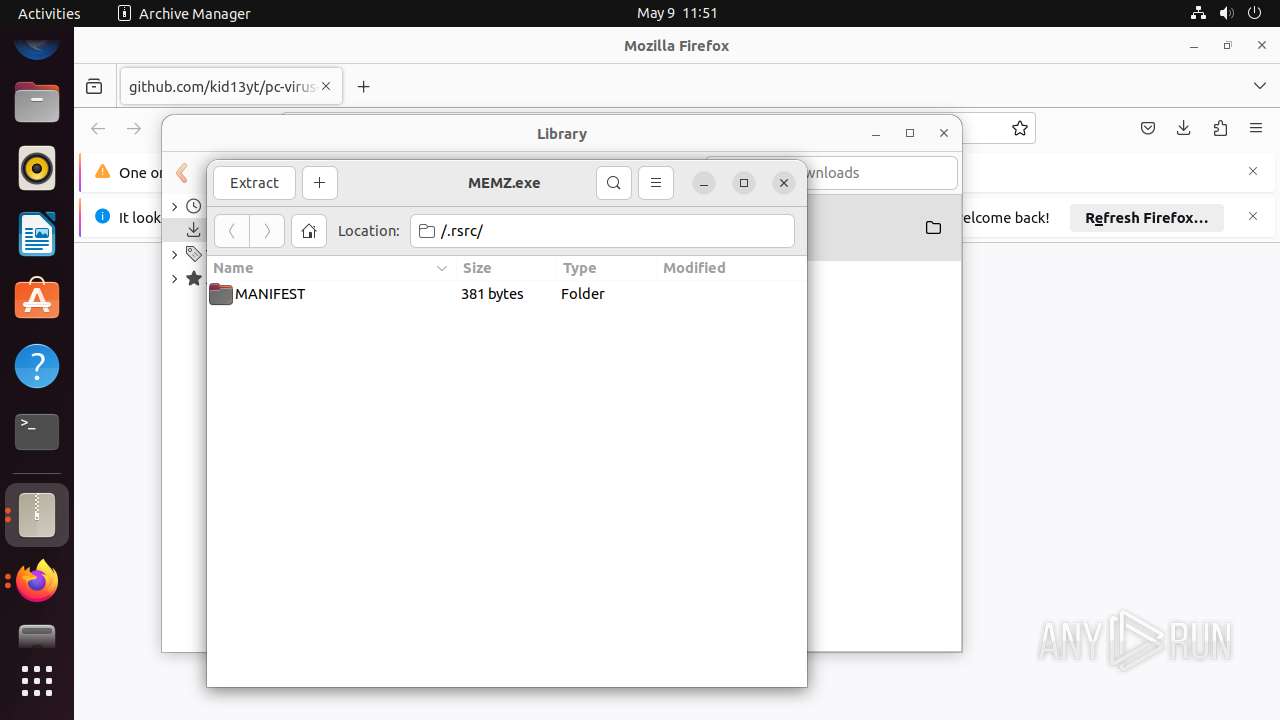The height and width of the screenshot is (720, 1280).
Task: Launch Files from the dock
Action: 37,102
